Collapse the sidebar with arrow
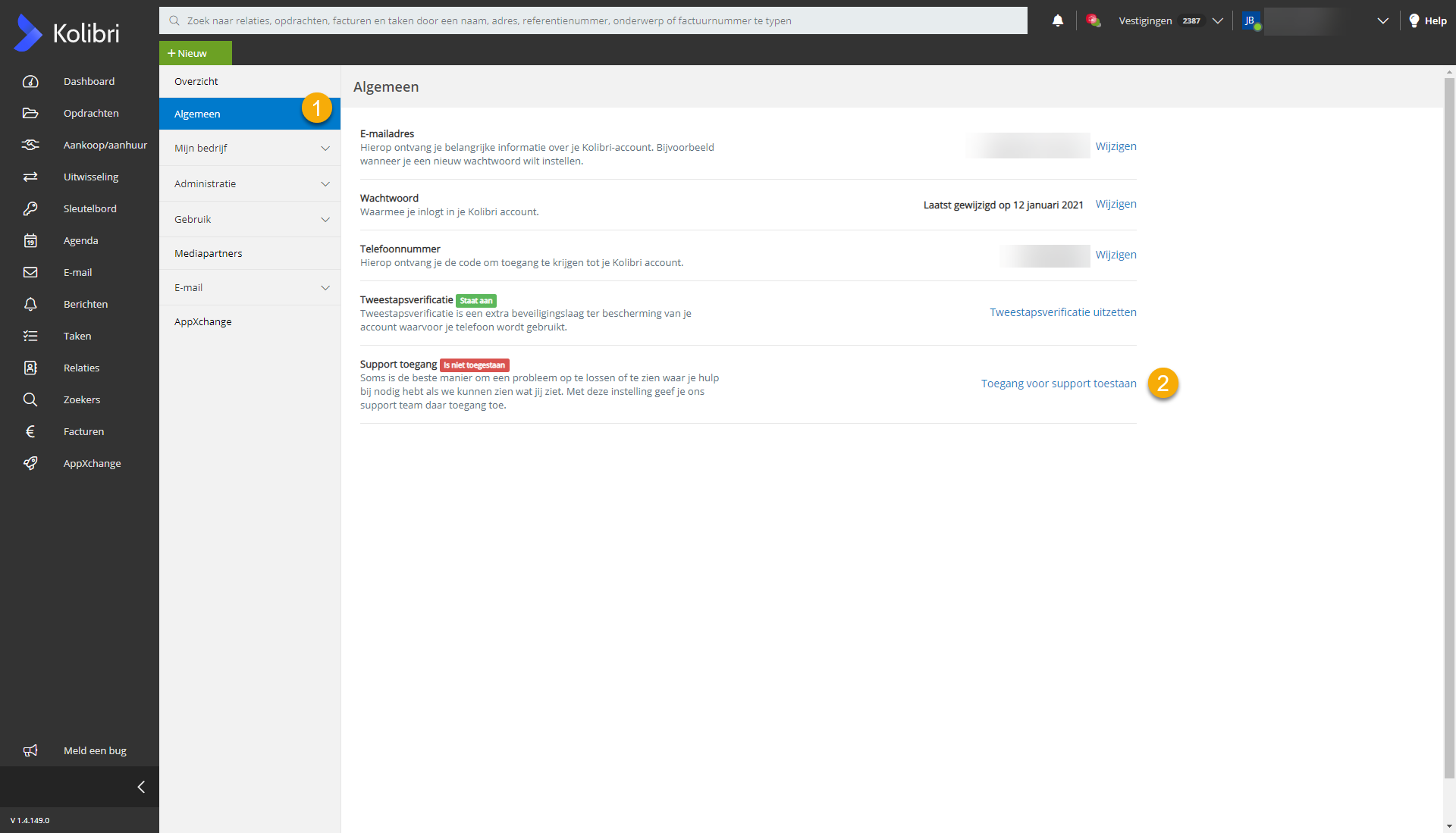 pyautogui.click(x=141, y=787)
